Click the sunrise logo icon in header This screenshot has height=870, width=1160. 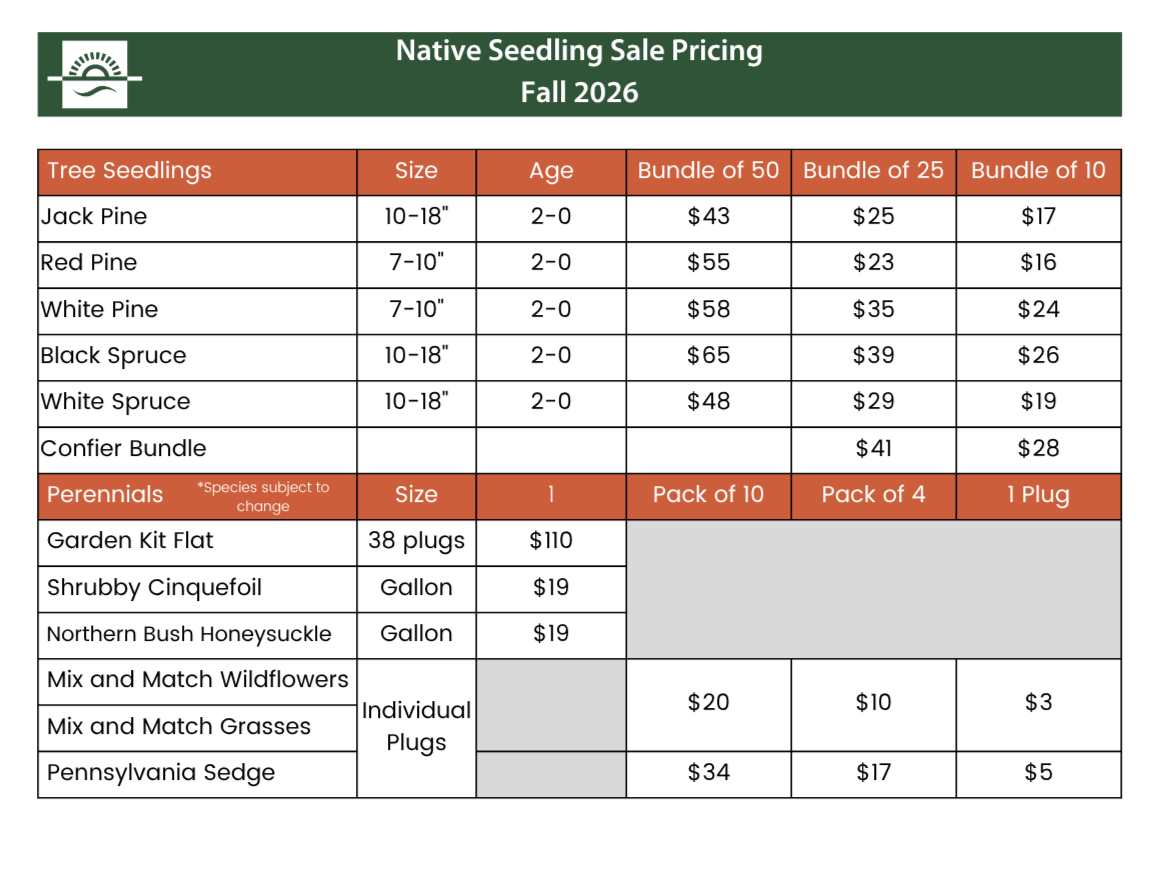pyautogui.click(x=95, y=75)
